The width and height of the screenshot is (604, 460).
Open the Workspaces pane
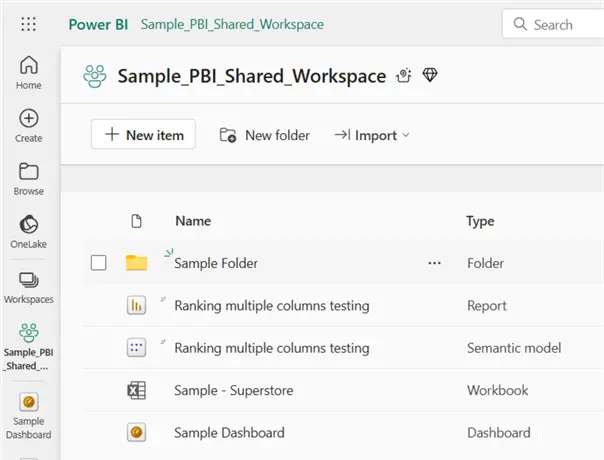[29, 287]
